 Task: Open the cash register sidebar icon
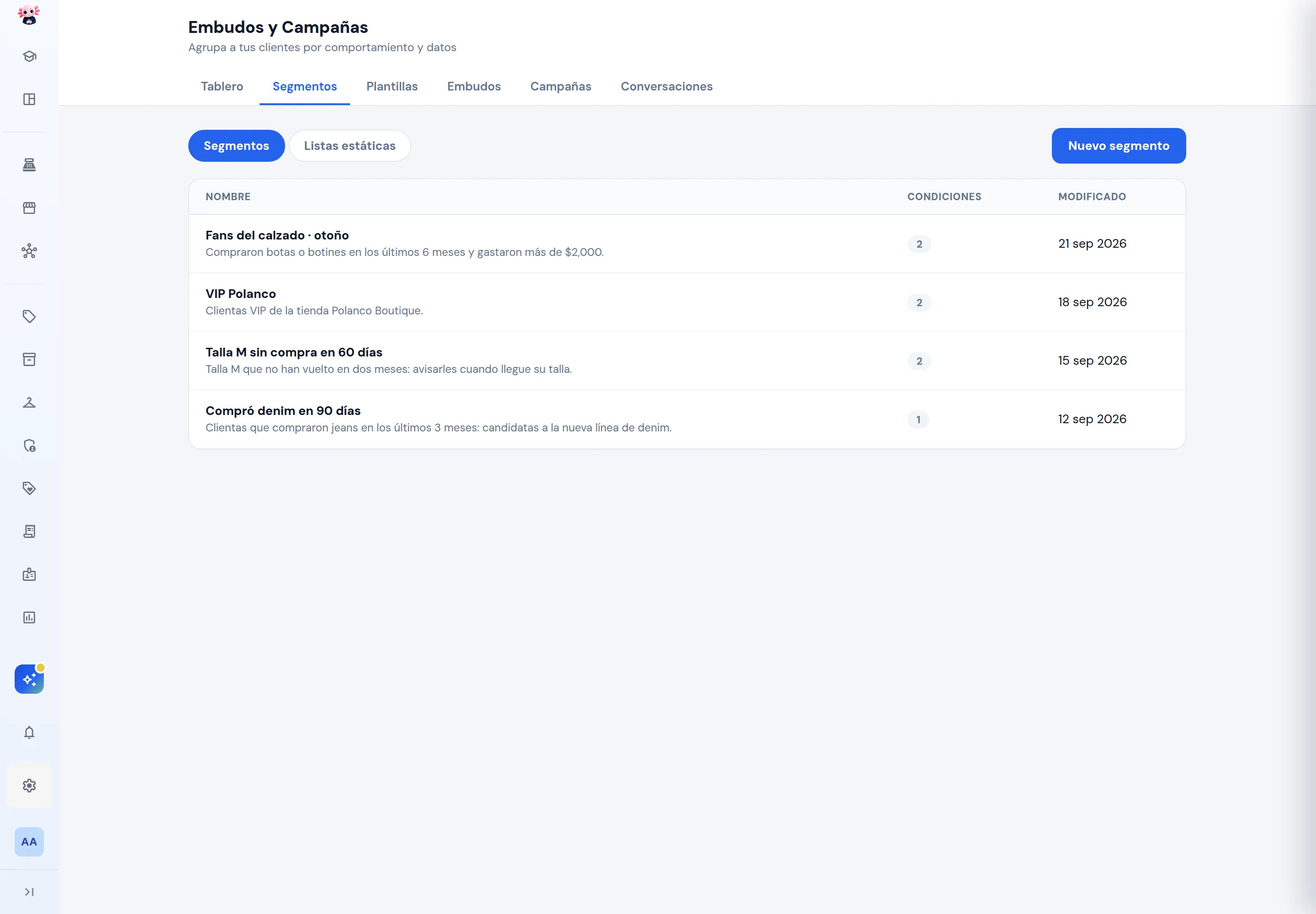tap(29, 165)
